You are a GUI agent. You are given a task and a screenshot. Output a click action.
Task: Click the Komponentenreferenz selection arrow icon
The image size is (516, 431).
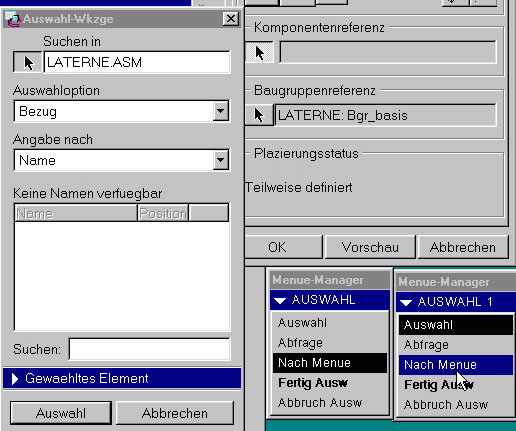(x=259, y=52)
